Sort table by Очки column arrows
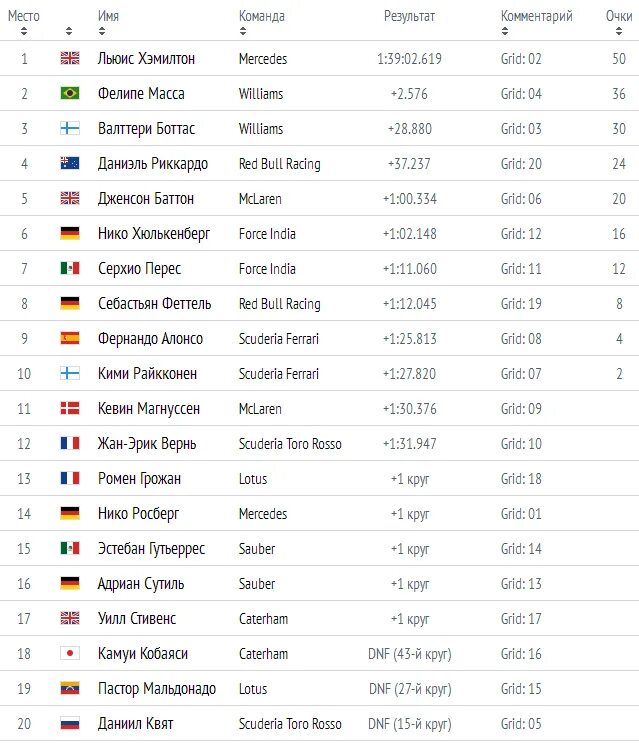639x743 pixels. [619, 31]
